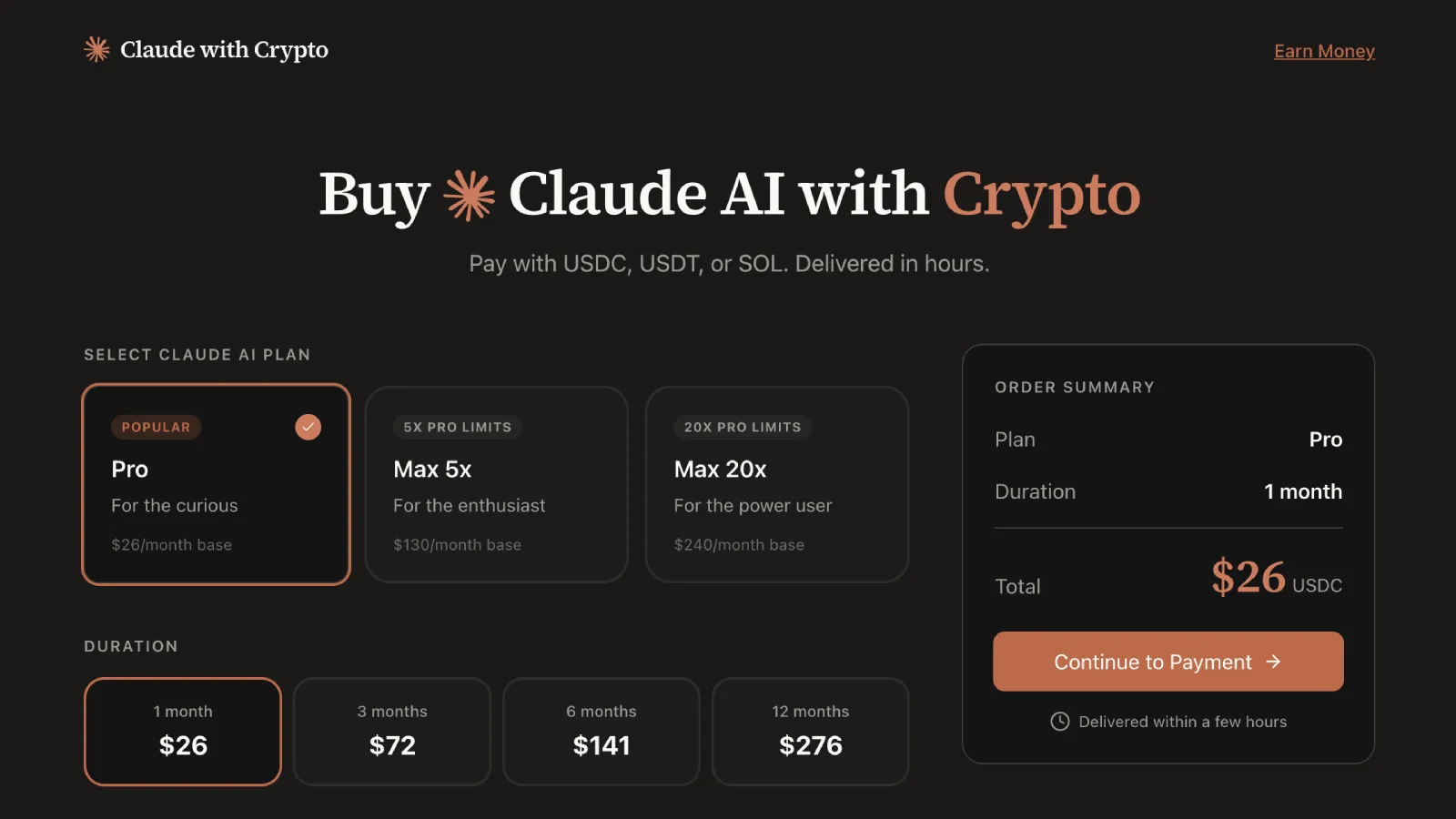The height and width of the screenshot is (819, 1456).
Task: Switch to the 12 months option
Action: coord(810,731)
